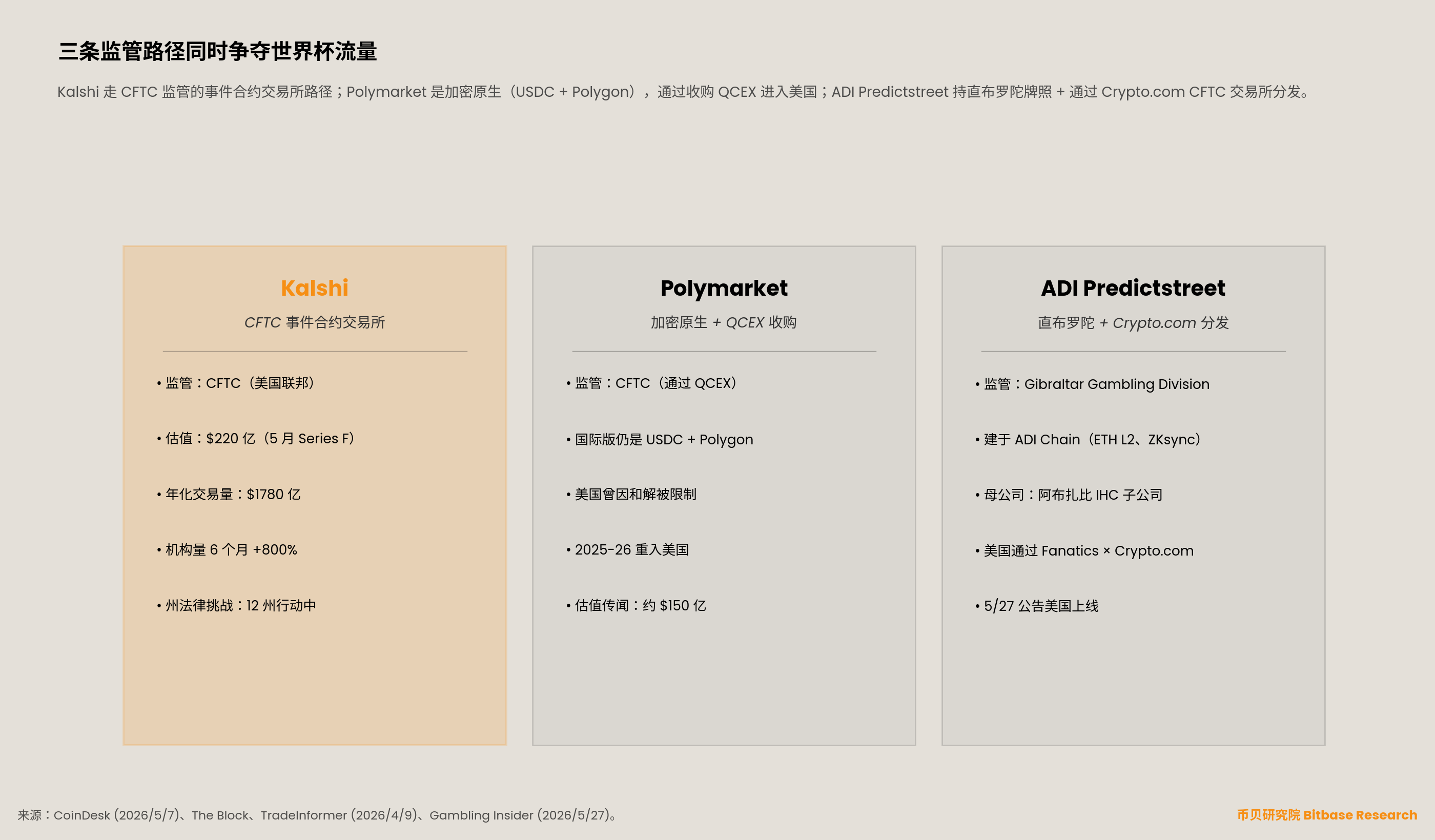Select the Kalshi card heading
The image size is (1435, 840).
click(314, 288)
